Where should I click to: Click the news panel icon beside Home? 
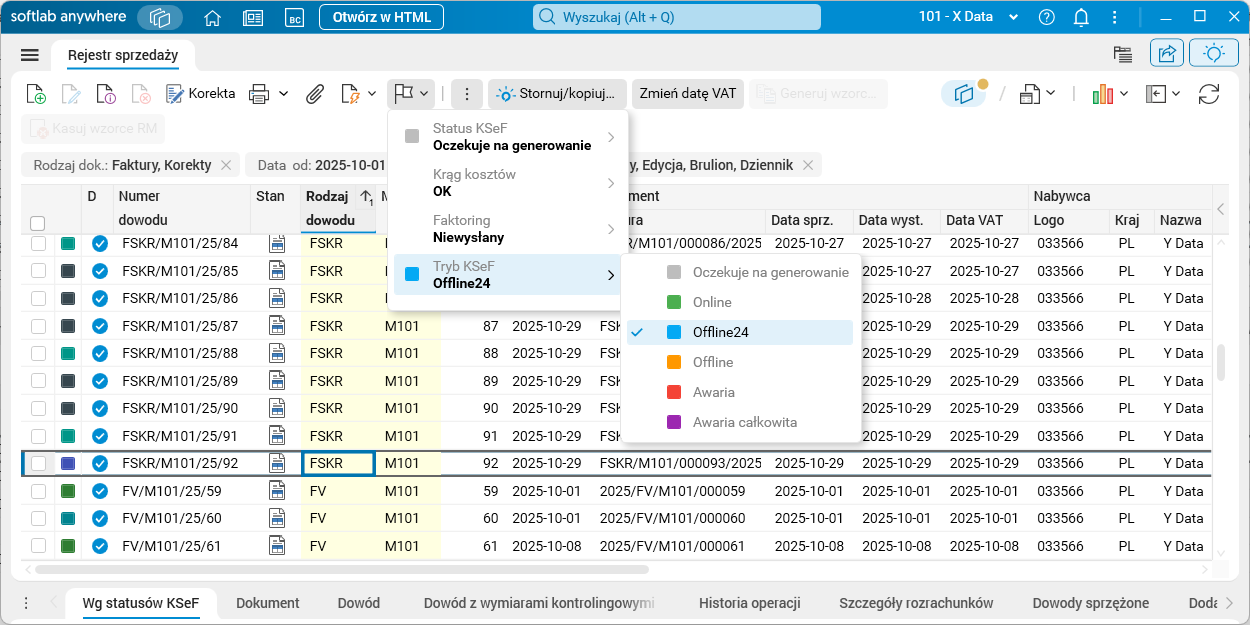point(253,17)
